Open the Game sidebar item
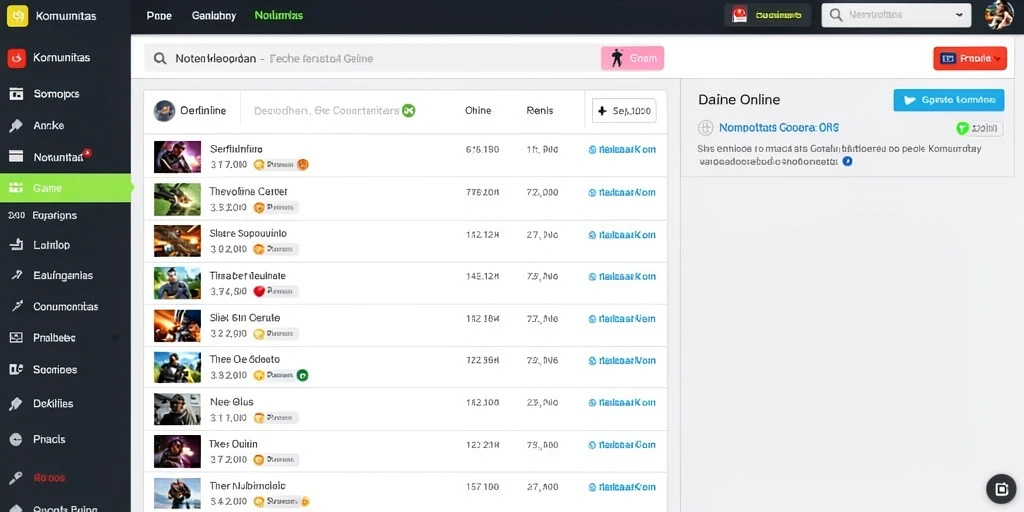The width and height of the screenshot is (1024, 512). click(x=65, y=188)
